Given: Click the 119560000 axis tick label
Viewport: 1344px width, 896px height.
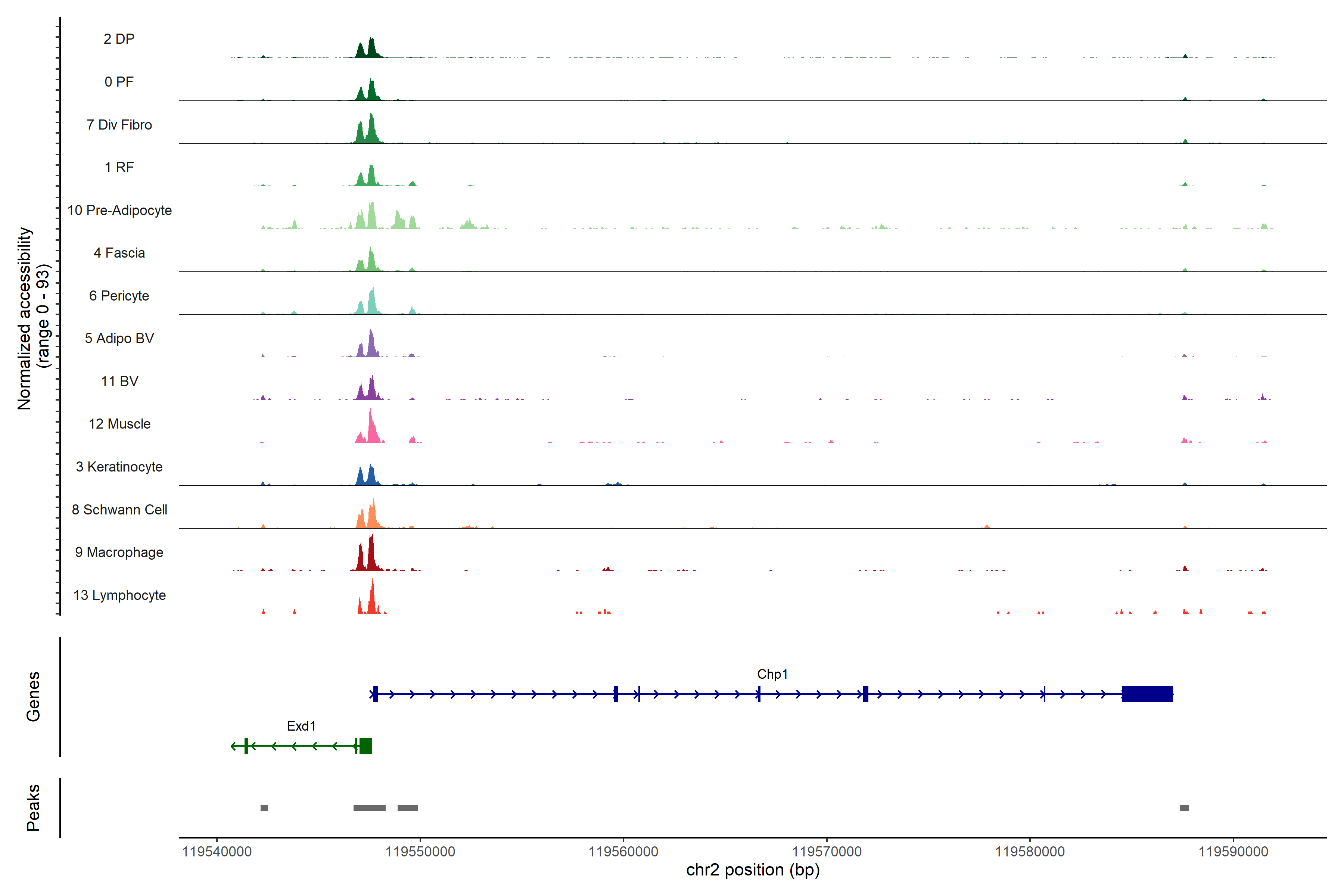Looking at the screenshot, I should pyautogui.click(x=623, y=852).
